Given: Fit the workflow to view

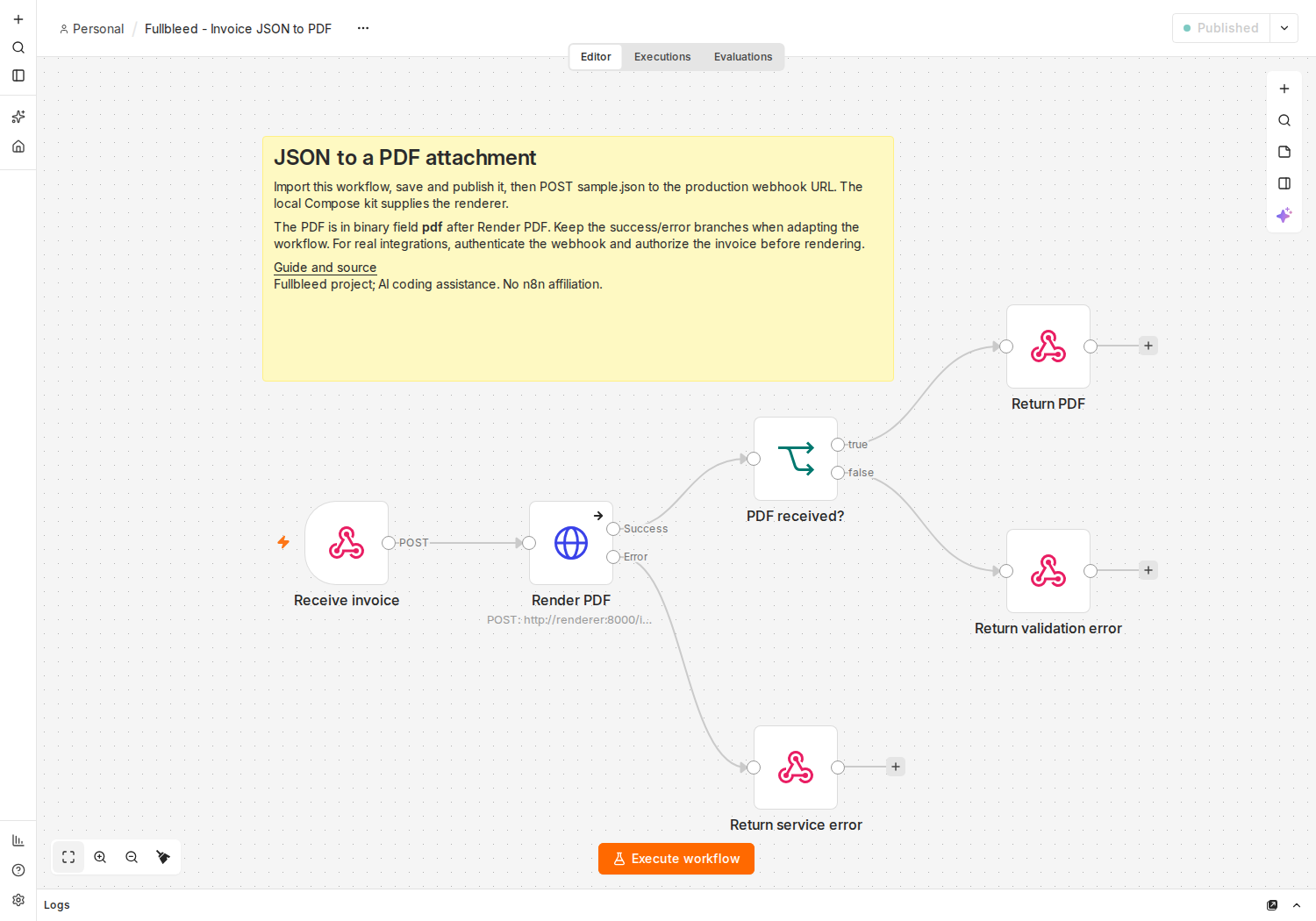Looking at the screenshot, I should 68,857.
